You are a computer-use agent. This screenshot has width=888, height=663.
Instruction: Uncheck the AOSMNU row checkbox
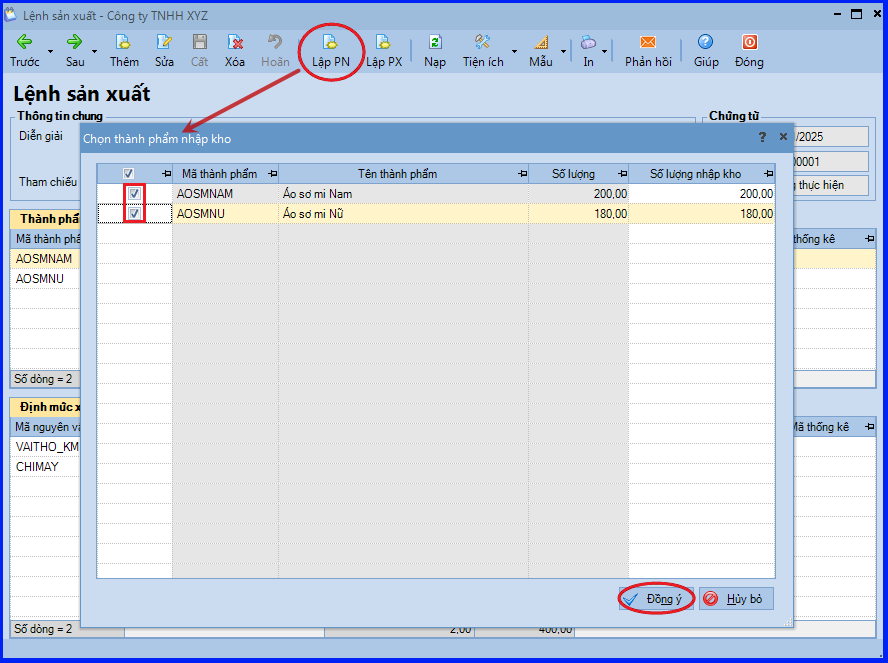point(134,213)
